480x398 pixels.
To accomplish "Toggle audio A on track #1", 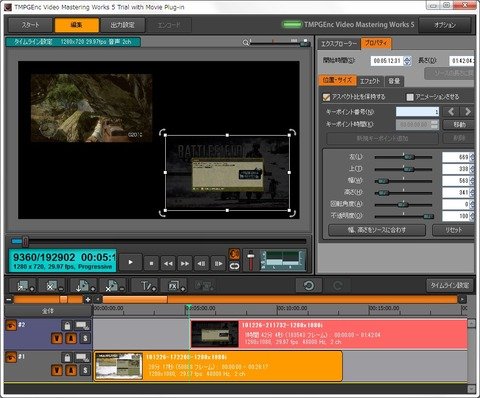I will [x=71, y=370].
